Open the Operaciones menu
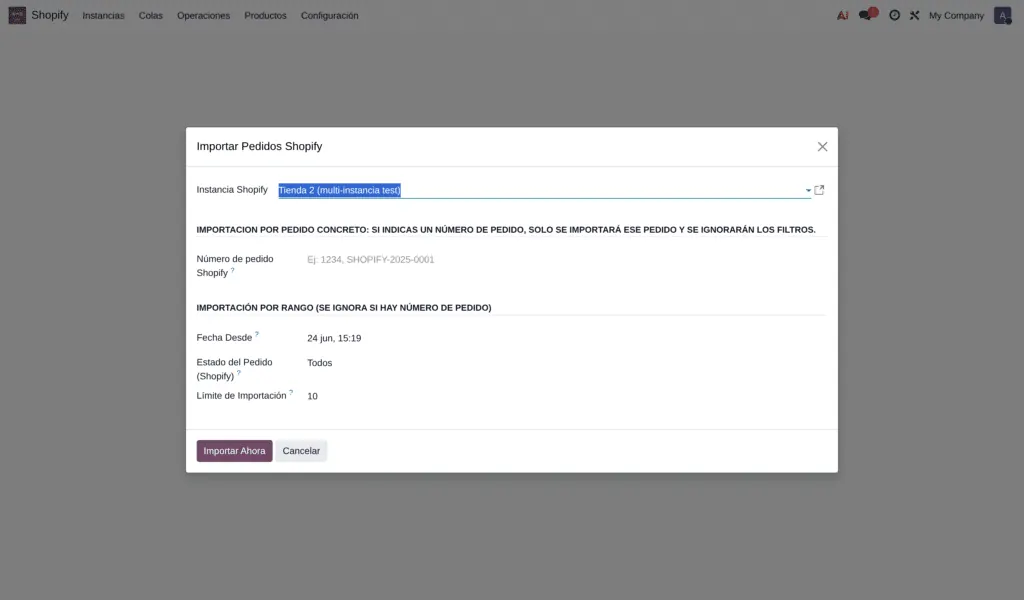This screenshot has width=1024, height=600. [x=203, y=16]
